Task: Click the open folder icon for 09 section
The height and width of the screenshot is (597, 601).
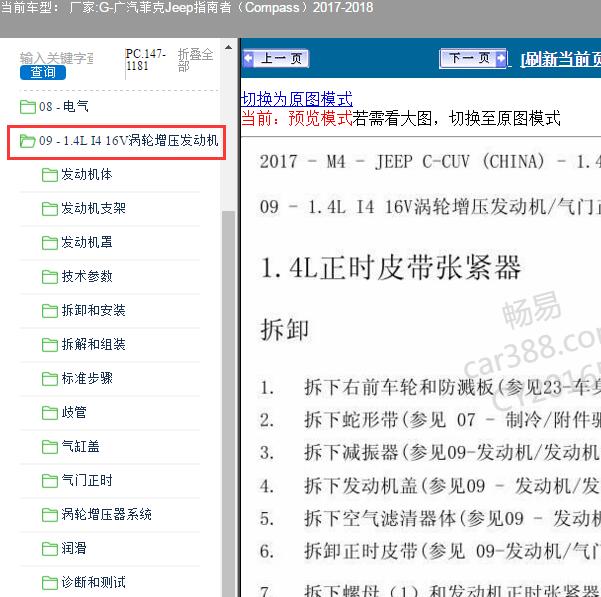Action: coord(28,141)
